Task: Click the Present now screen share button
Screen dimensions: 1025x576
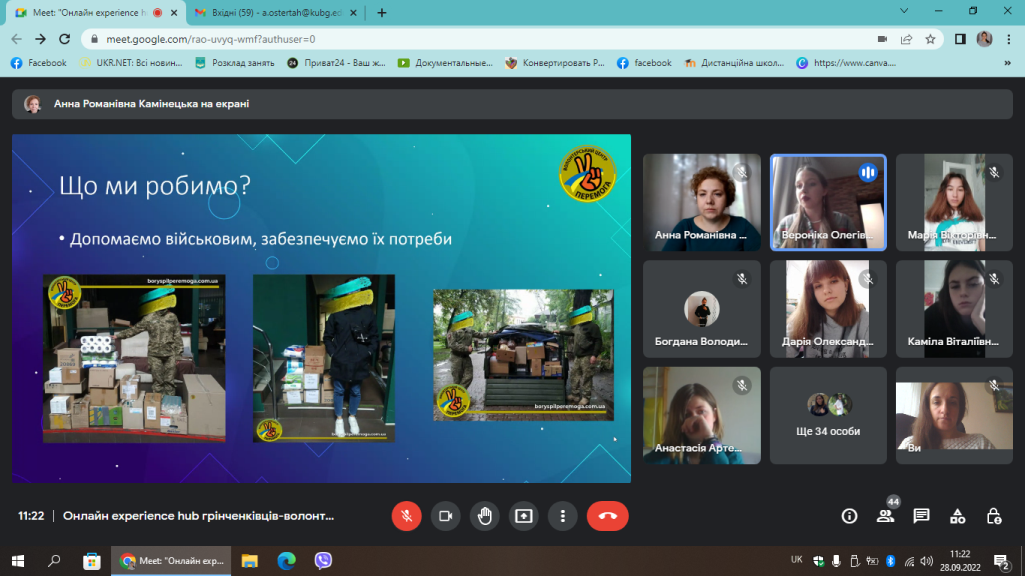Action: click(x=524, y=516)
